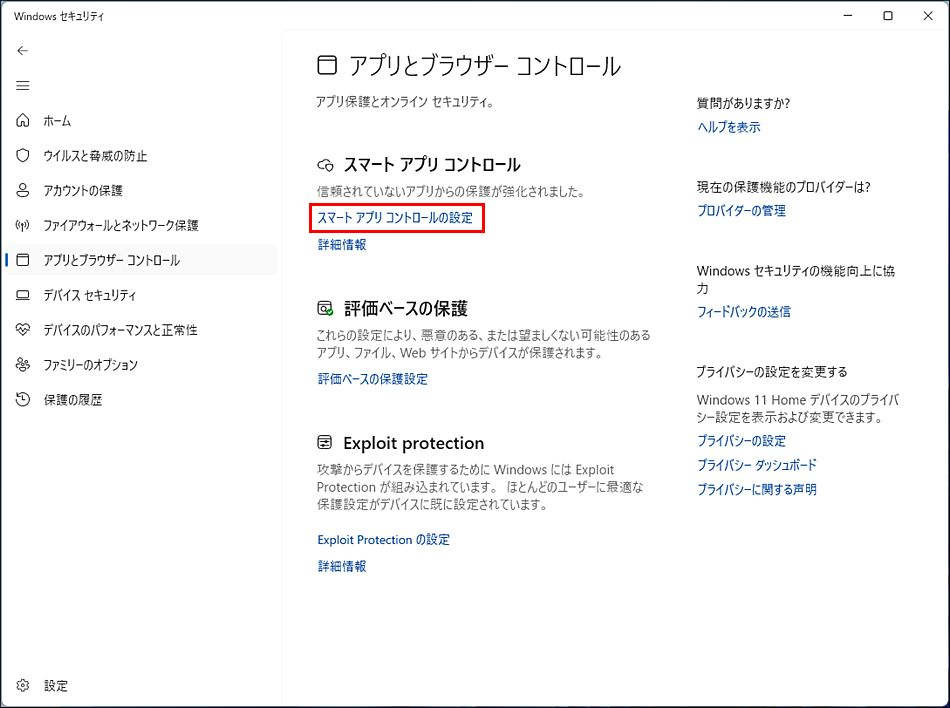This screenshot has height=708, width=950.
Task: Open スマート アプリ コントロールの設定 link
Action: coord(395,217)
